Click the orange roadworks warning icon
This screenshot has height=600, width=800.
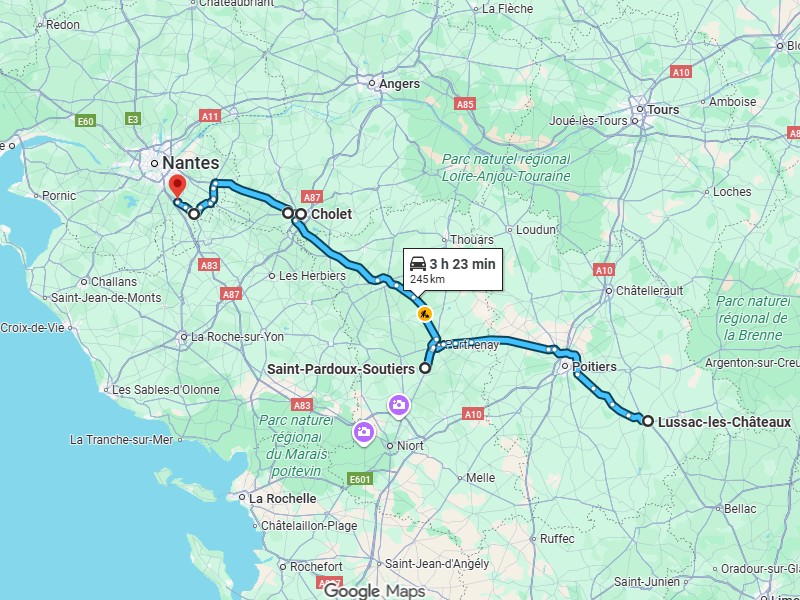point(424,314)
